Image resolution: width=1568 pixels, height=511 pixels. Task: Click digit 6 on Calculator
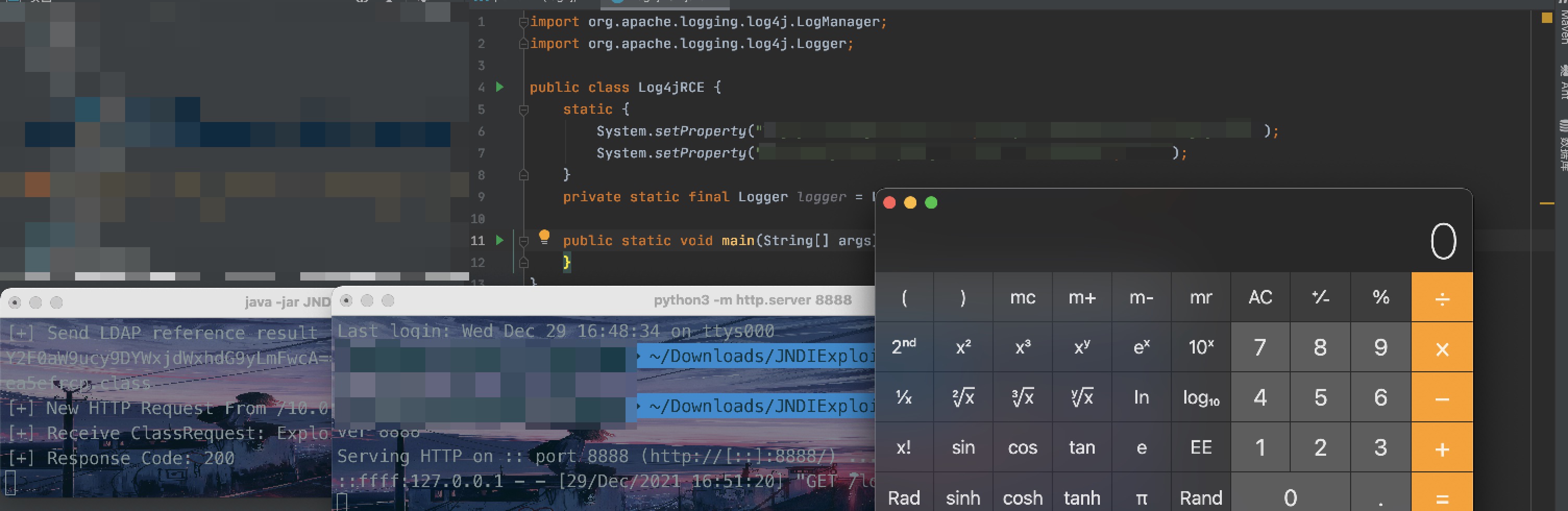pyautogui.click(x=1380, y=397)
